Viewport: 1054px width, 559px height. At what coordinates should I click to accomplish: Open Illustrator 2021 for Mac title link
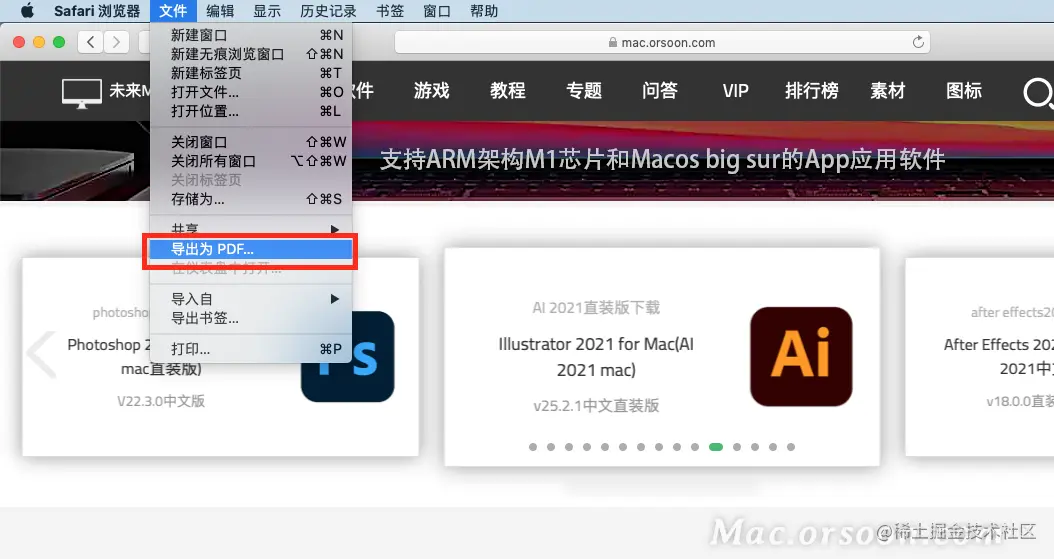coord(596,357)
